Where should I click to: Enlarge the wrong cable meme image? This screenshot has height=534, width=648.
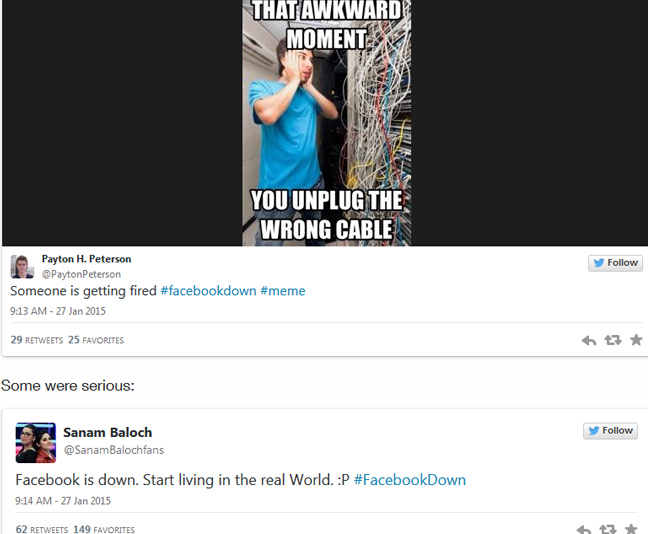click(x=326, y=123)
